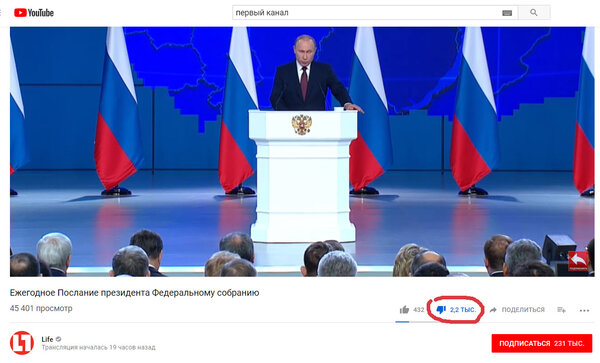Viewport: 600px width, 363px height.
Task: Click the video title Ежегодное Послание президента
Action: coord(134,293)
